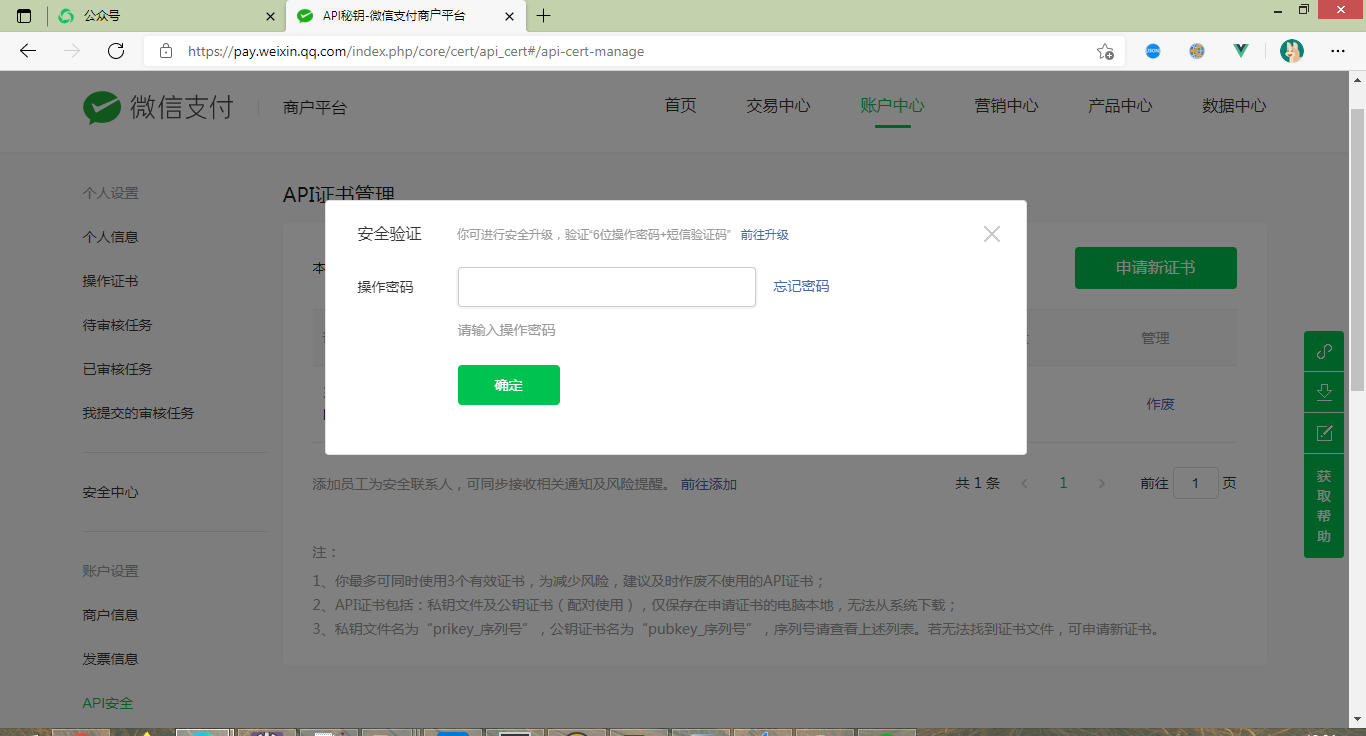Open 安全中心 in the sidebar
This screenshot has width=1366, height=736.
click(110, 492)
